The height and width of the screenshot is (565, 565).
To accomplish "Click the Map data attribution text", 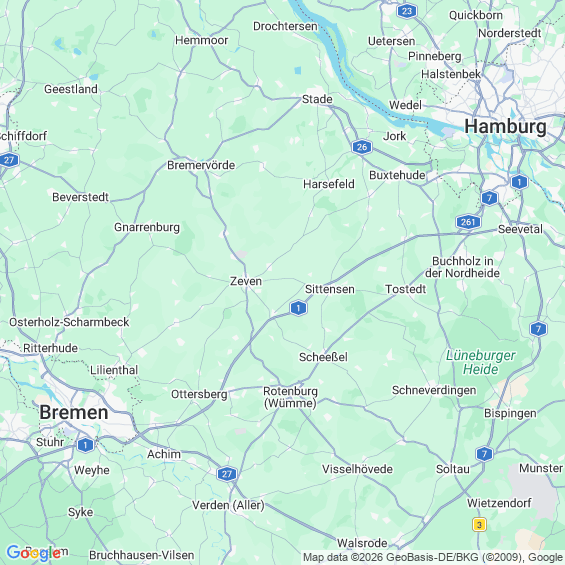I will pos(433,557).
